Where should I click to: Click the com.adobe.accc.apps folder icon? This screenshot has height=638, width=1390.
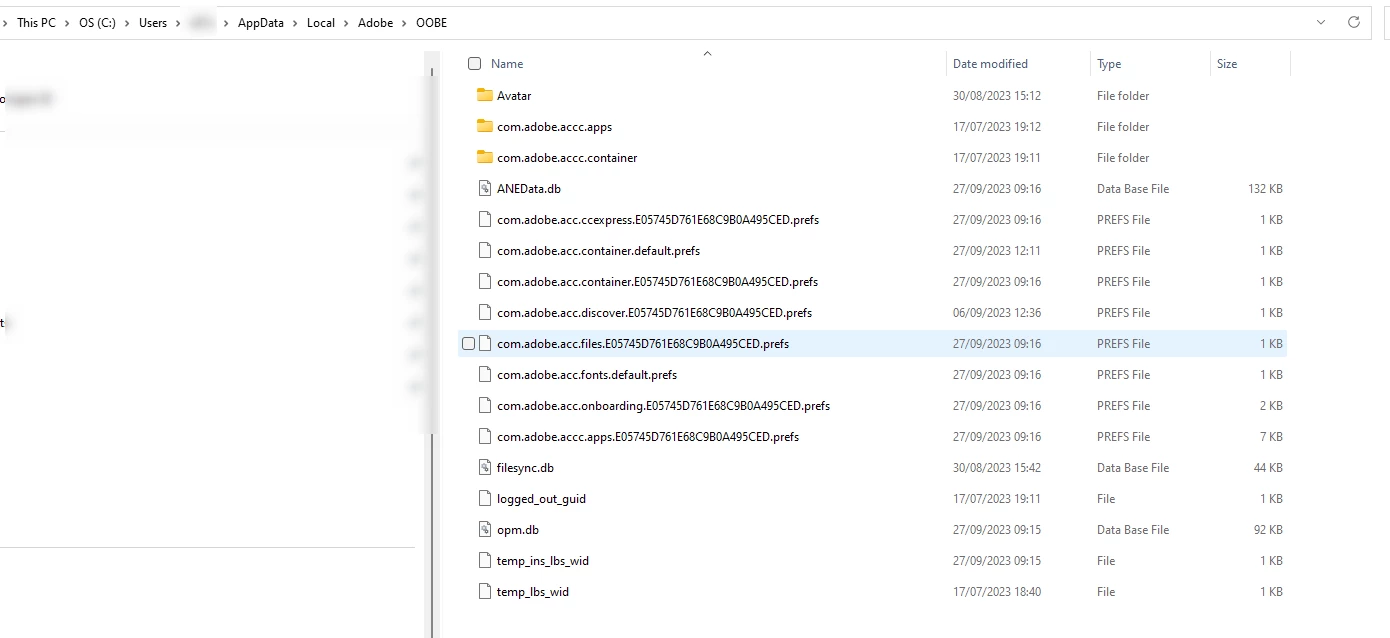click(485, 127)
